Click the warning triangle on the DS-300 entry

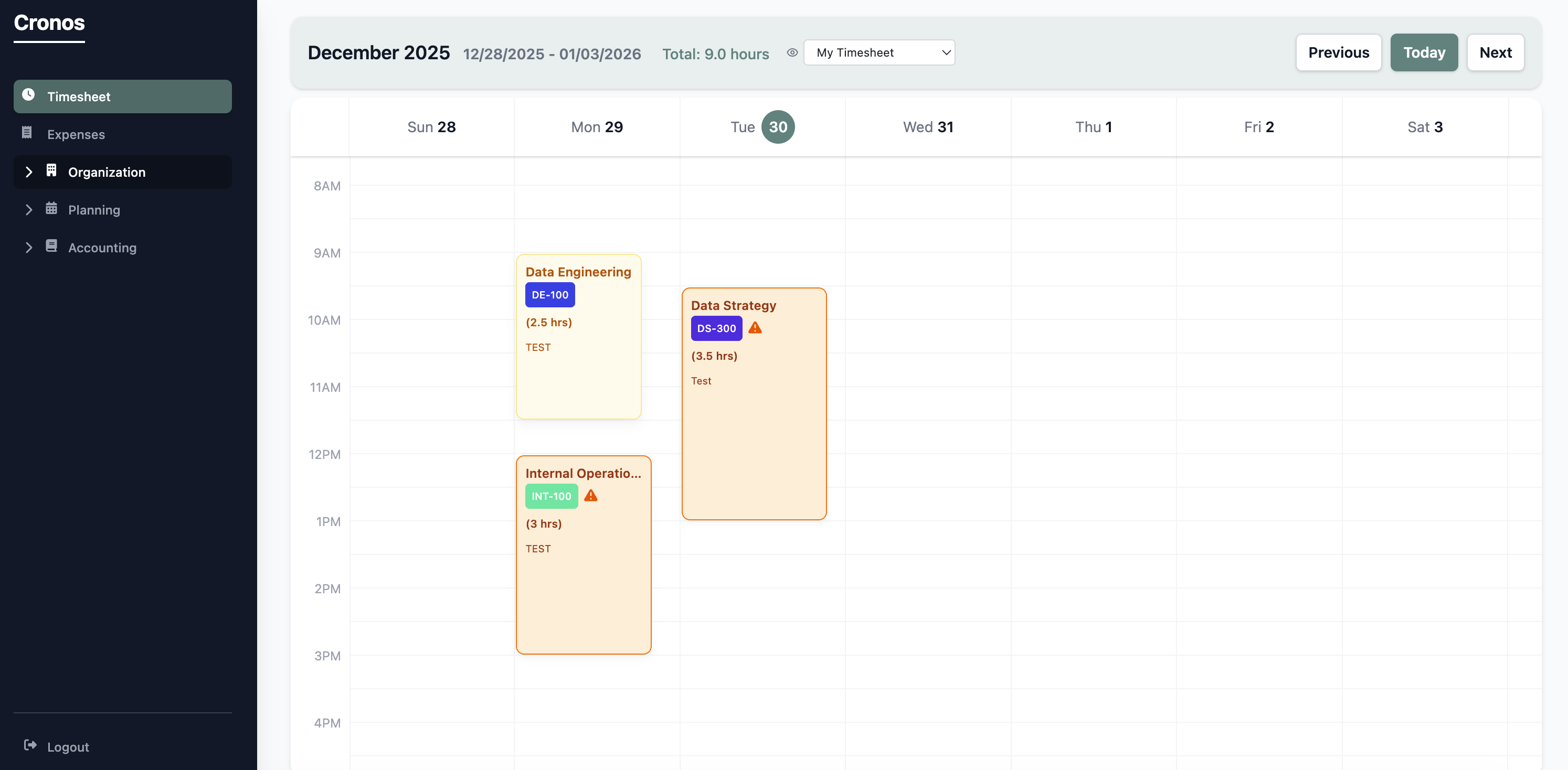(755, 328)
